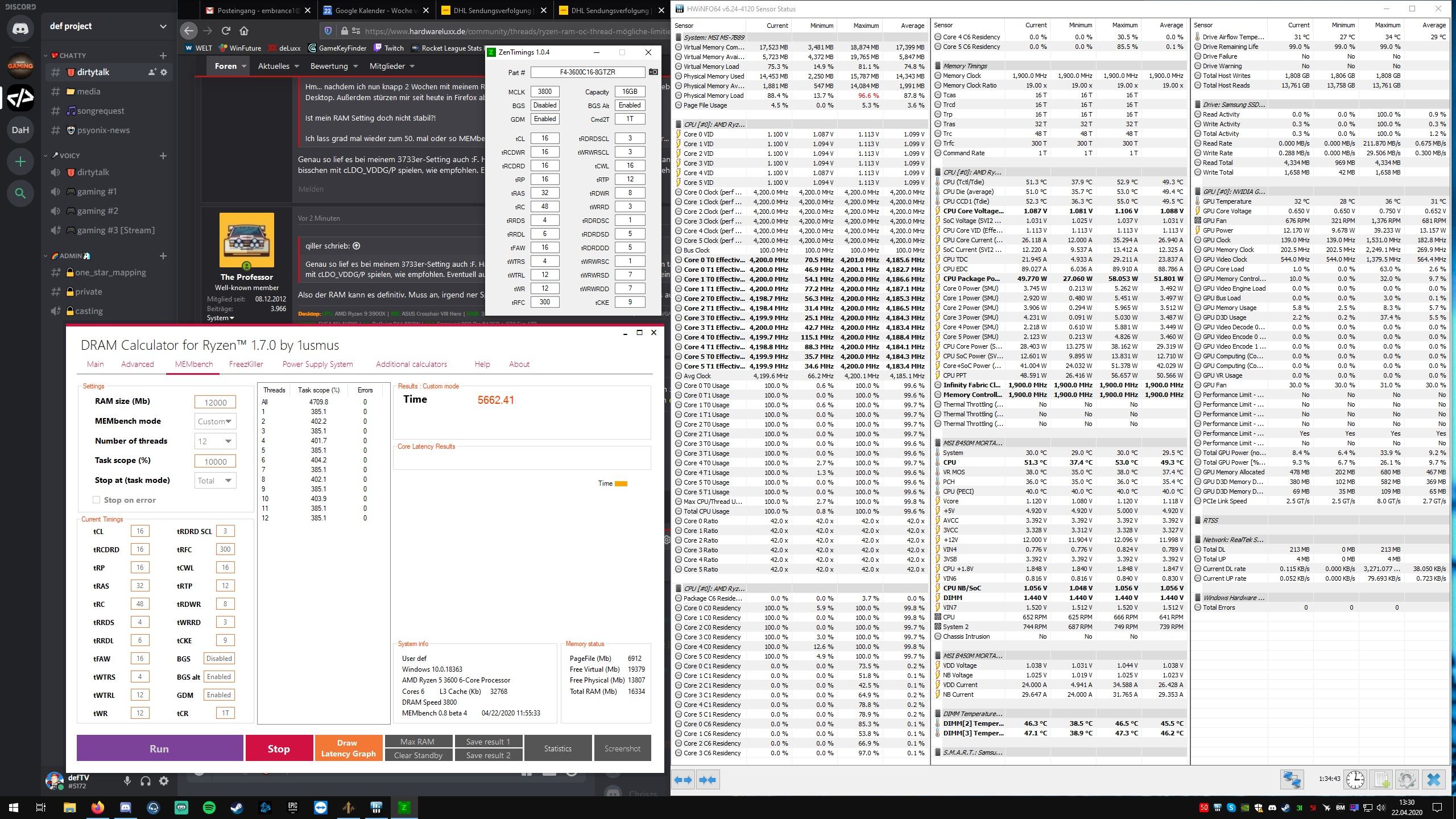
Task: Click the Task scope input field
Action: (215, 461)
